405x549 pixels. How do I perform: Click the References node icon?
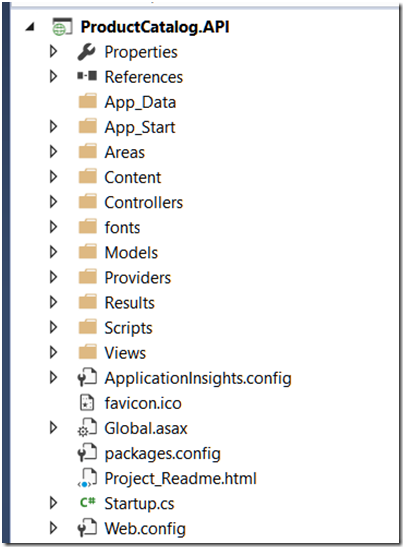[x=87, y=76]
